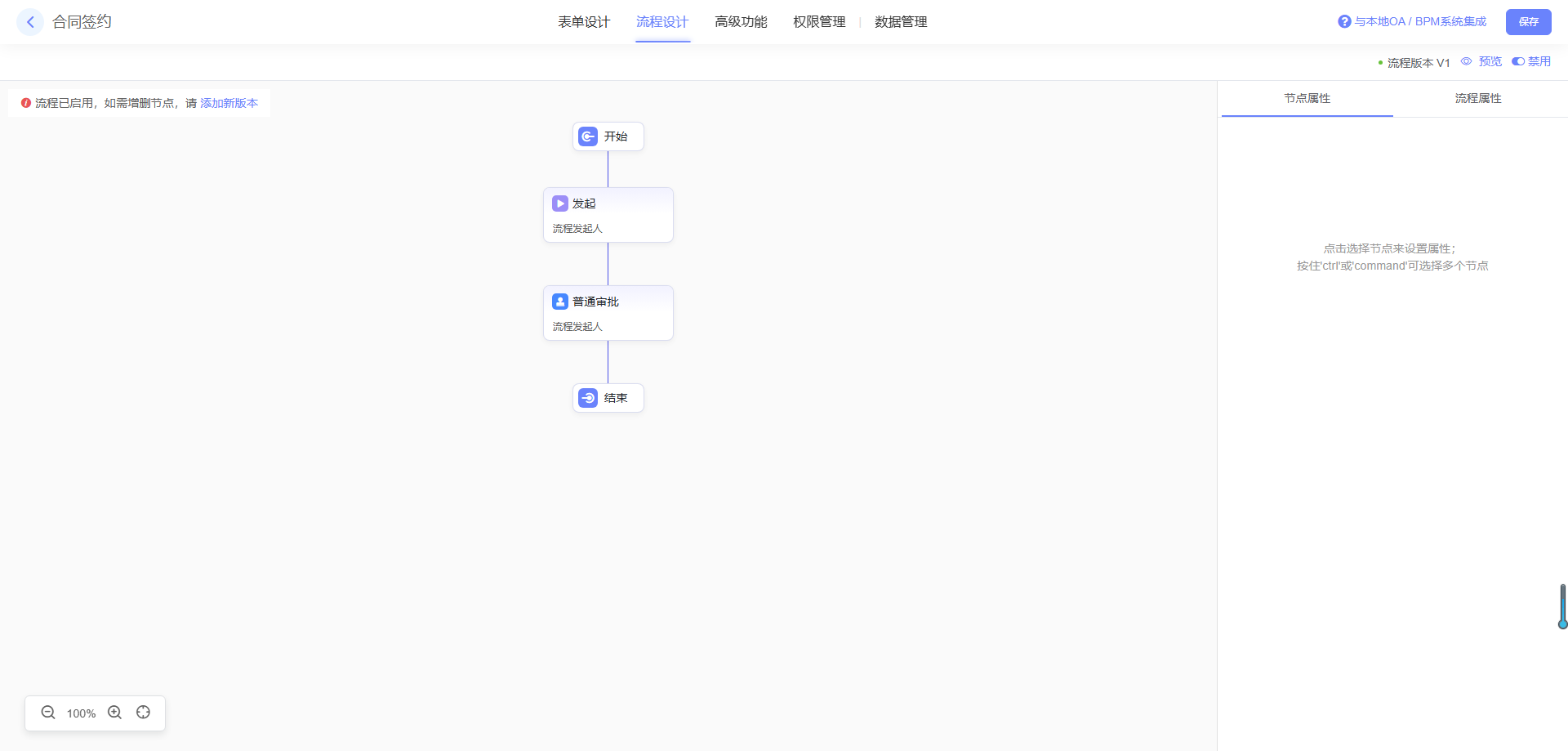
Task: Click the 预览 preview eye icon
Action: tap(1467, 61)
